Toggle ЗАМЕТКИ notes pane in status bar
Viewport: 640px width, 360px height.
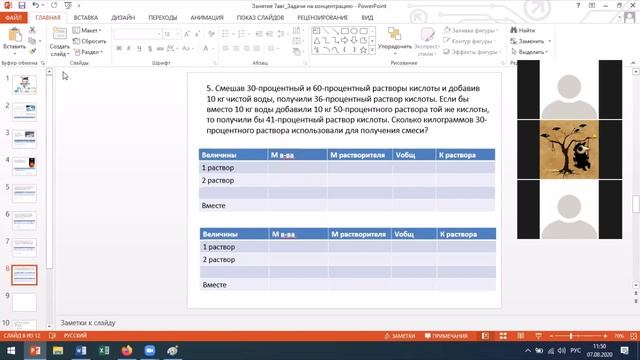click(x=400, y=336)
